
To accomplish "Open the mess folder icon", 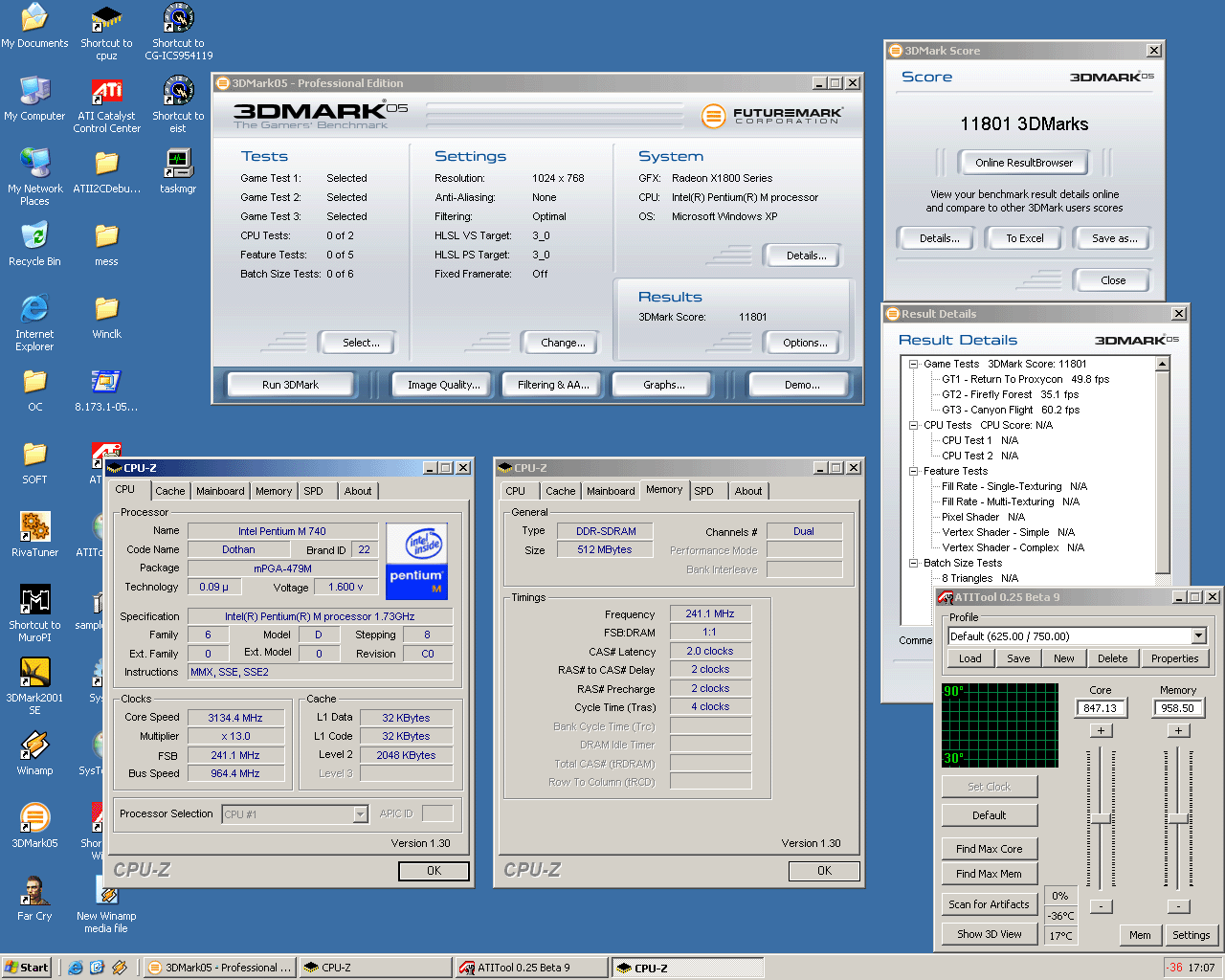I will click(106, 244).
